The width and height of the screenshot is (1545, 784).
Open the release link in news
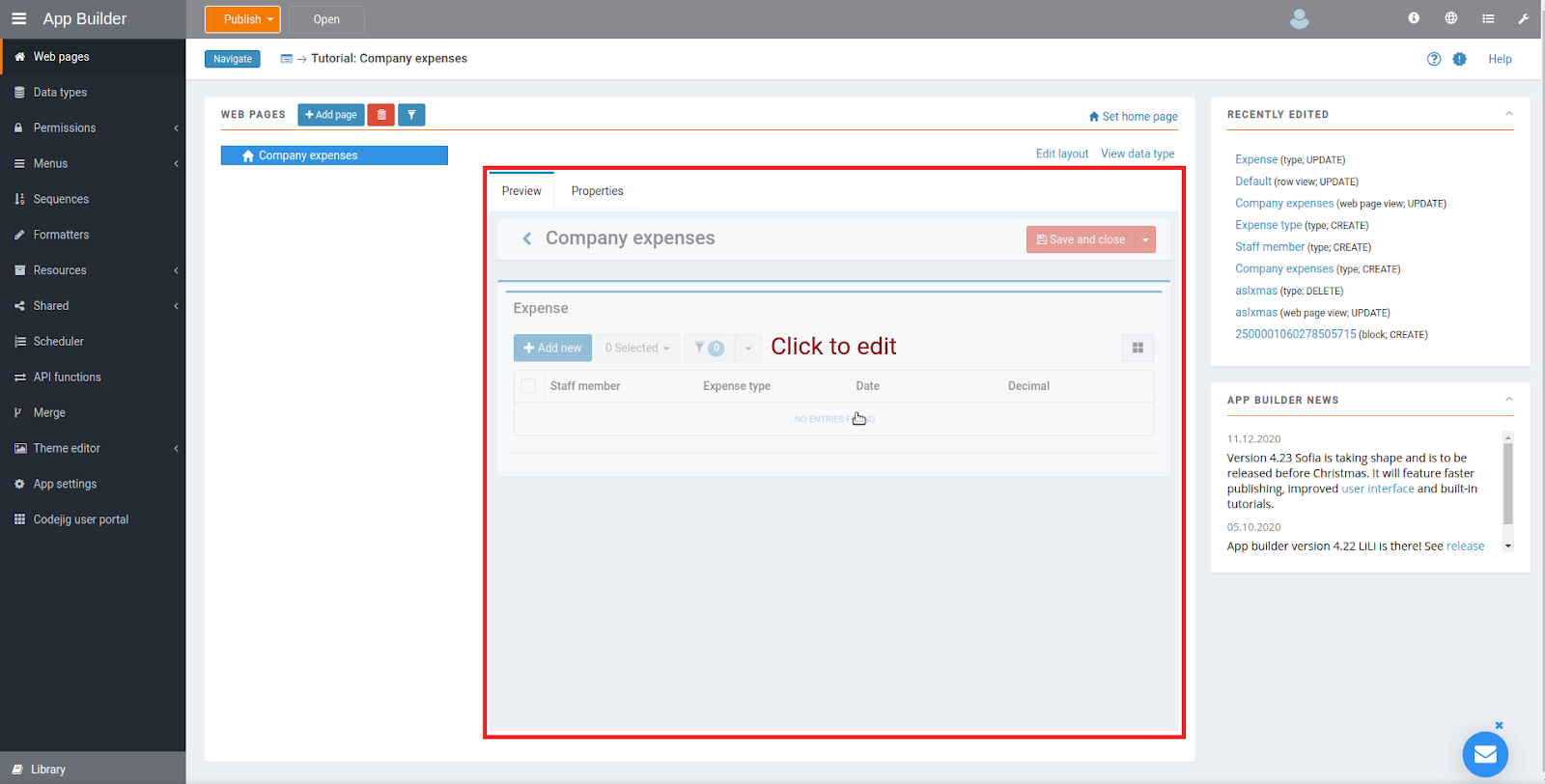(1465, 546)
